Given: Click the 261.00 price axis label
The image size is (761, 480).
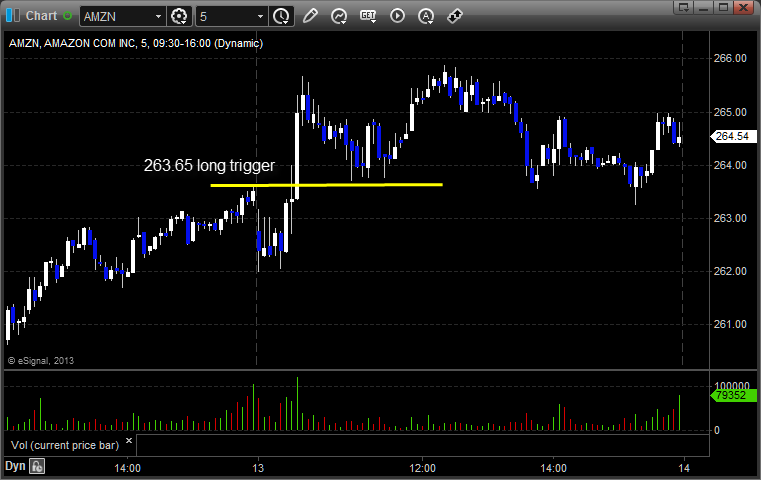Looking at the screenshot, I should [730, 324].
